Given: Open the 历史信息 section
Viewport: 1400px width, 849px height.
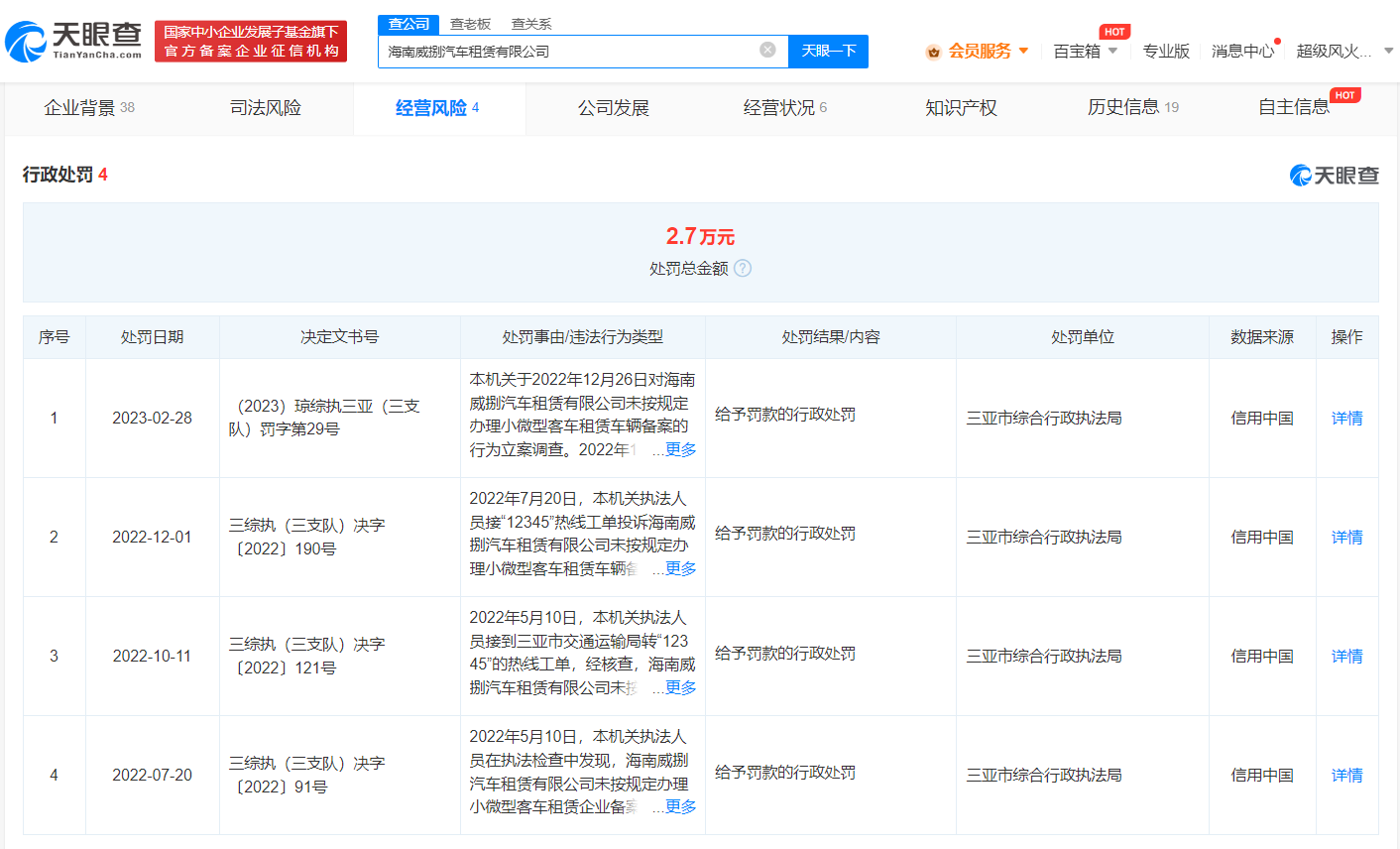Looking at the screenshot, I should tap(1125, 107).
